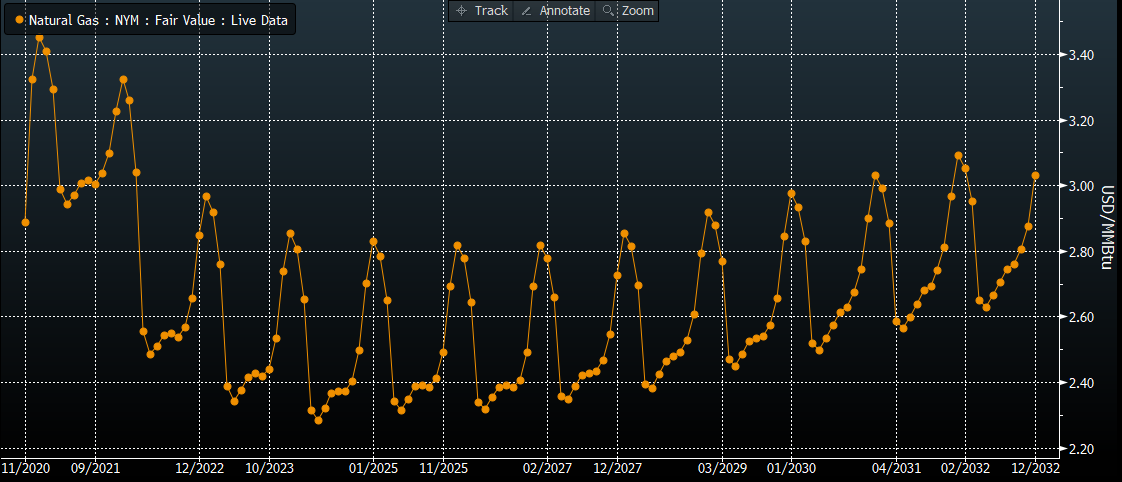Image resolution: width=1122 pixels, height=482 pixels.
Task: Click the 12/2022 x-axis date label
Action: pos(200,467)
